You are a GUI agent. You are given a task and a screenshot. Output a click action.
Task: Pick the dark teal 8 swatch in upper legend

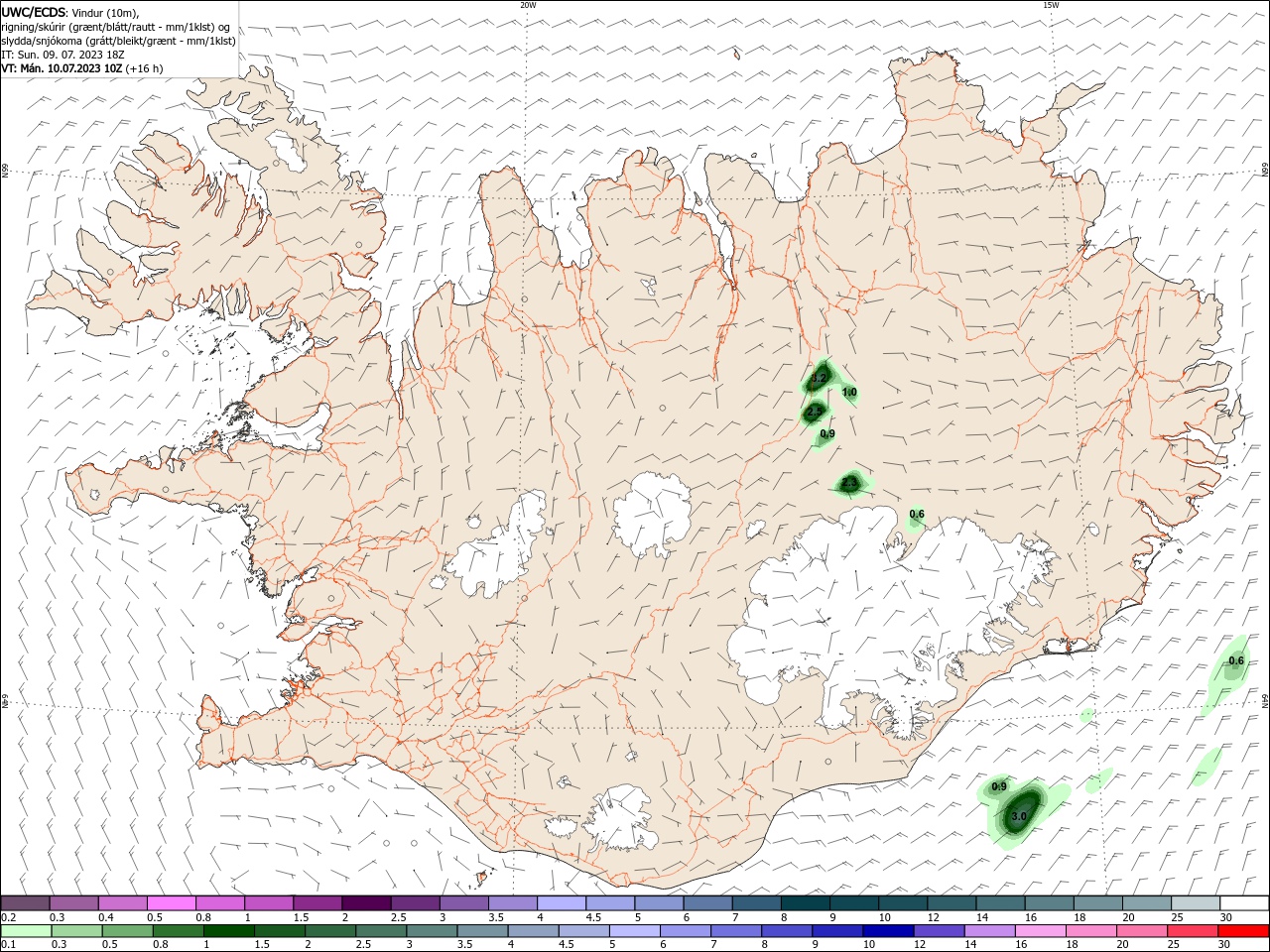pyautogui.click(x=805, y=903)
